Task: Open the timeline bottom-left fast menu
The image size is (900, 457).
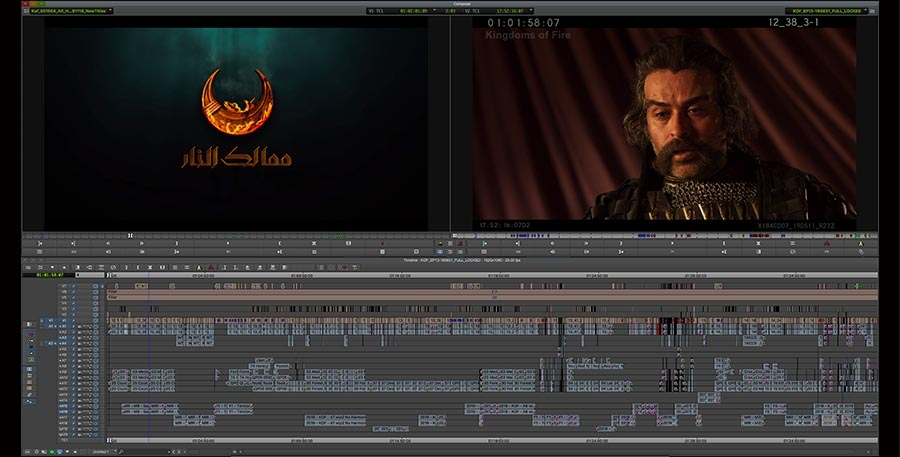Action: tap(28, 452)
